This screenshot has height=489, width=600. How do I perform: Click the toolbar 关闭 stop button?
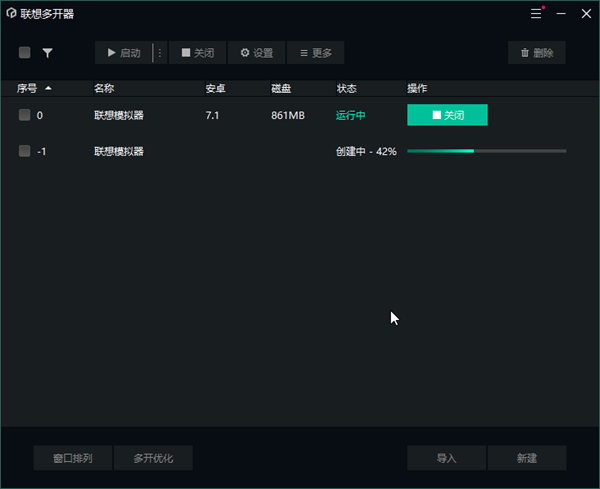point(197,53)
